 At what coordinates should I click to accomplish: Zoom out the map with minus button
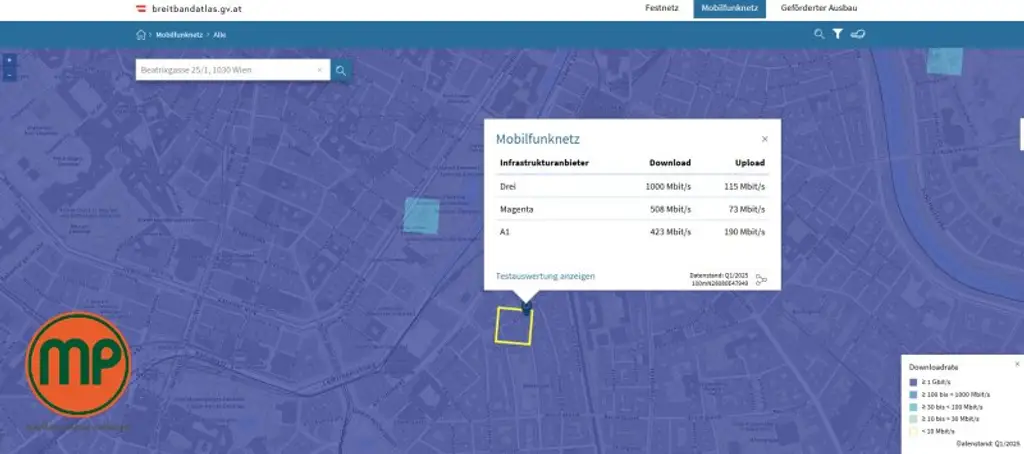[9, 75]
